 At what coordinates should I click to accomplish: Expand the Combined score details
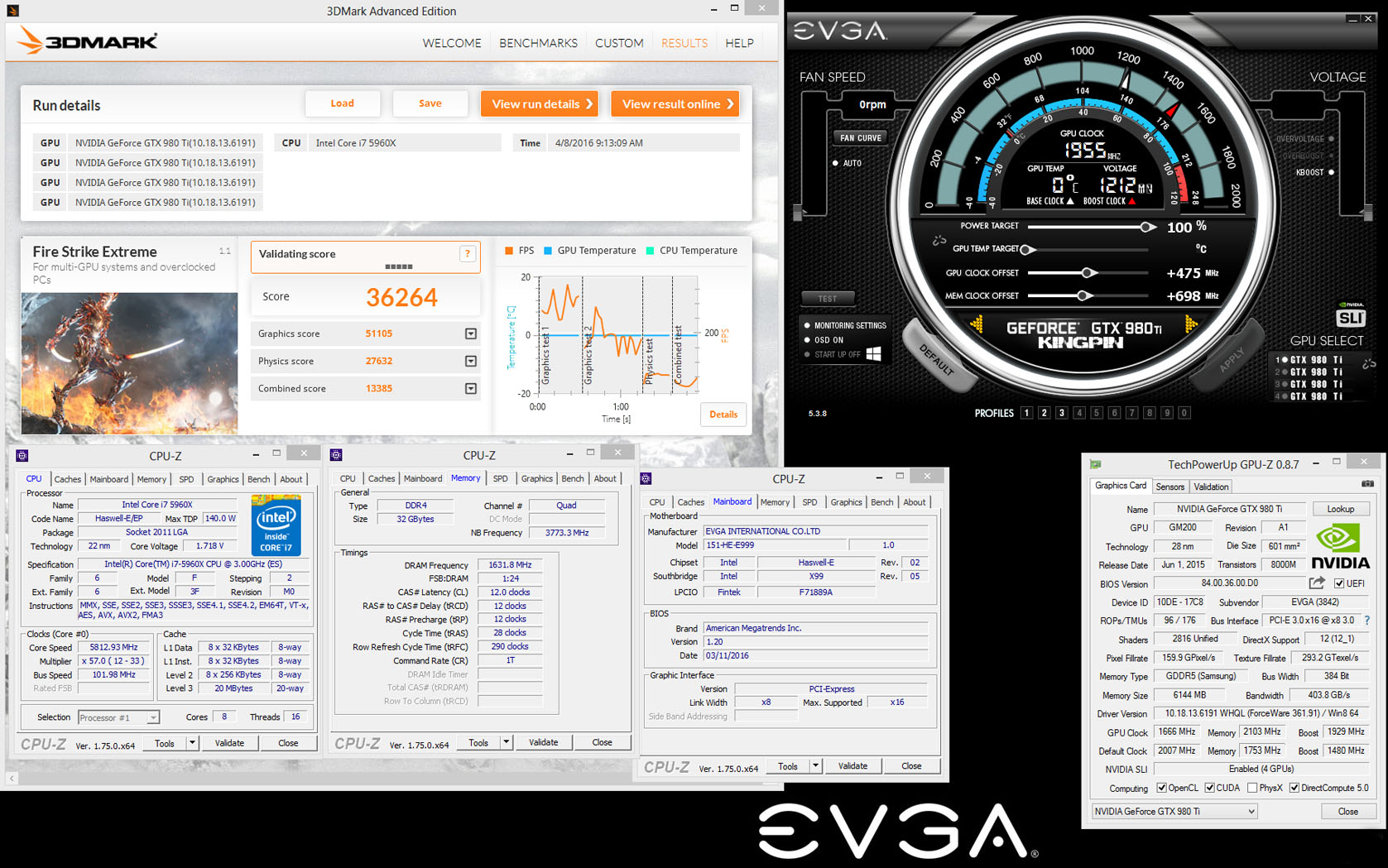pos(470,388)
